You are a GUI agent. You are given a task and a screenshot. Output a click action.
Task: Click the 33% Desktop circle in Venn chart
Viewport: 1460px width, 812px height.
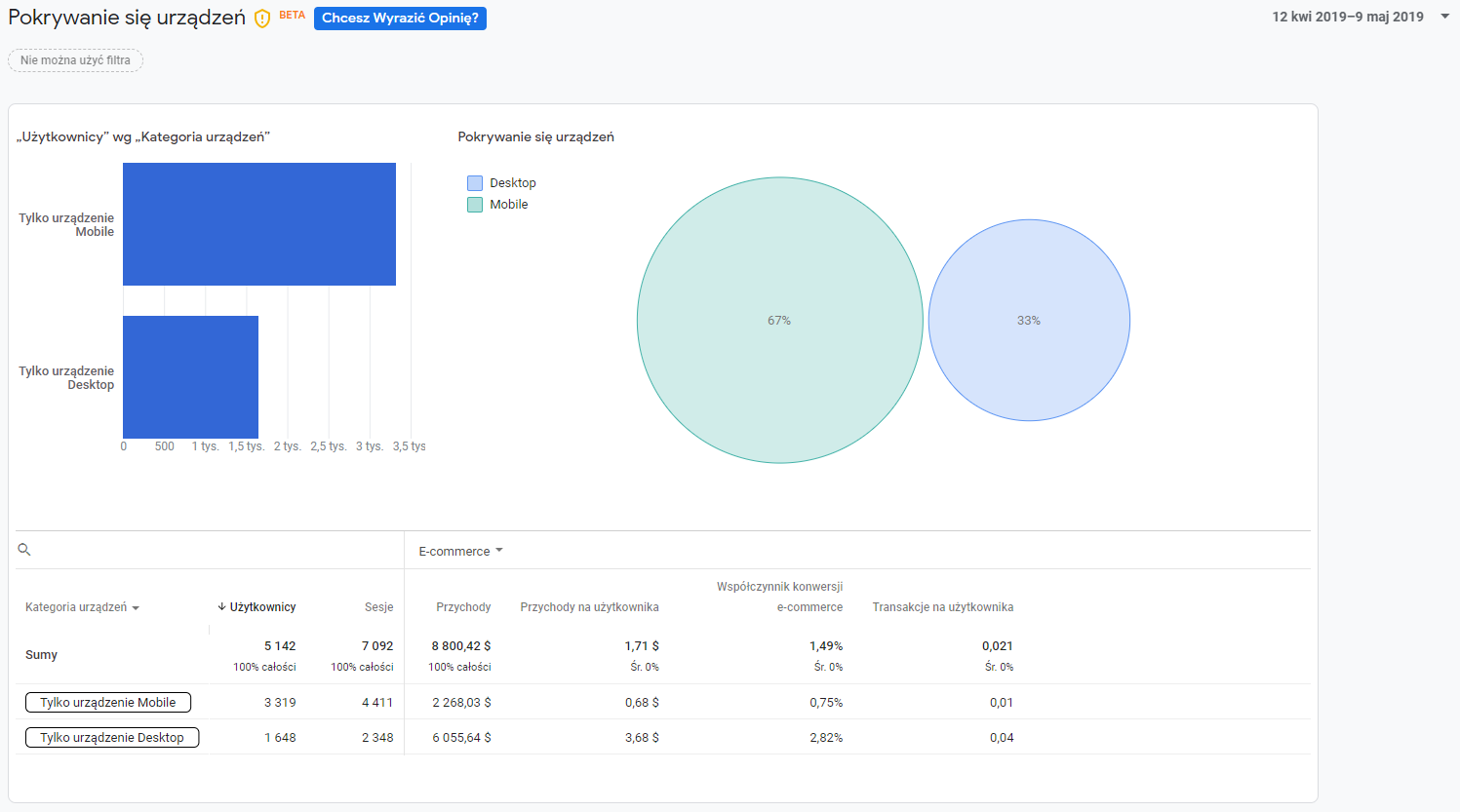[1029, 320]
